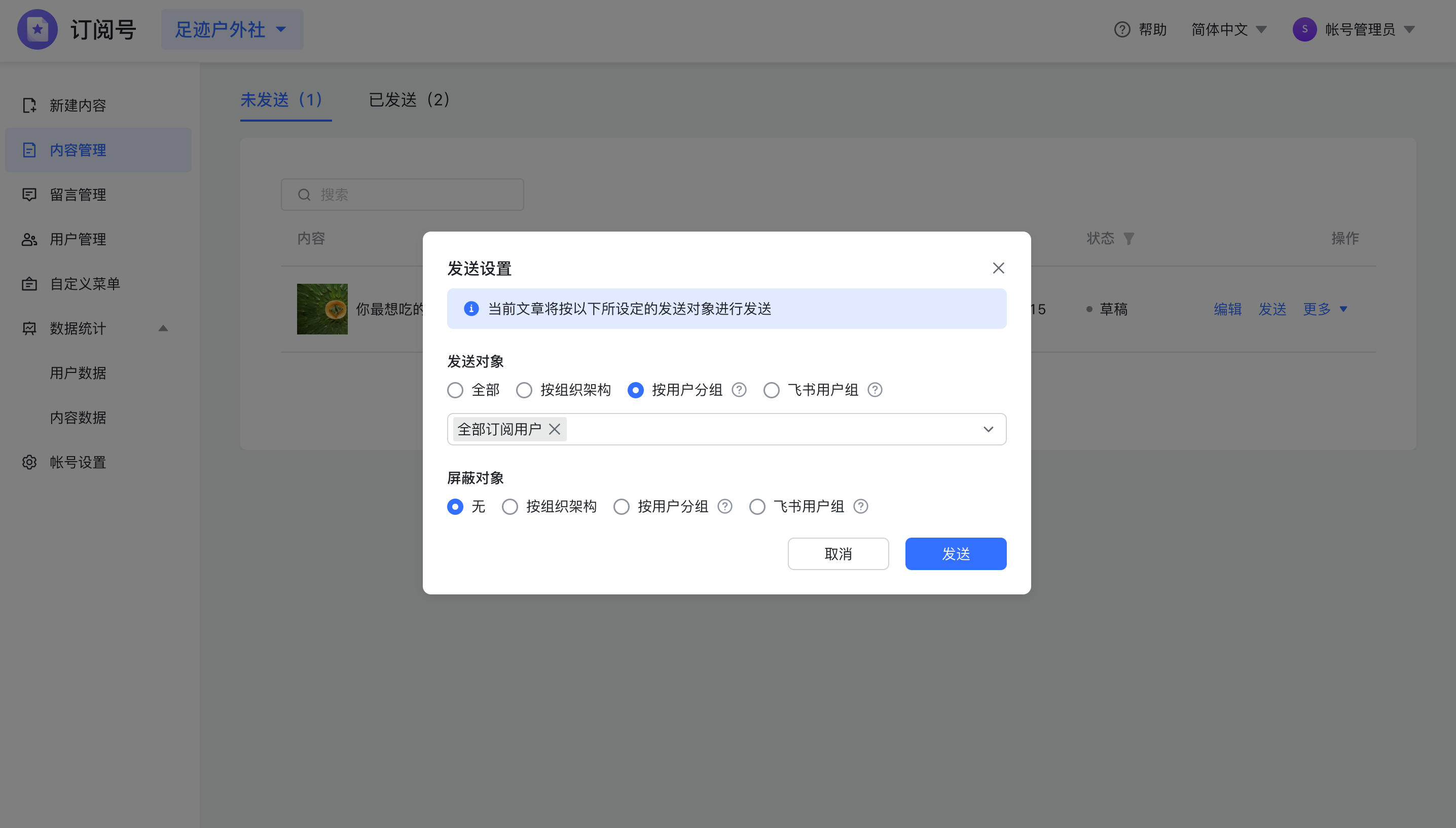Click help icon beside 屏蔽对象 按用户分组
The image size is (1456, 828).
tap(724, 507)
